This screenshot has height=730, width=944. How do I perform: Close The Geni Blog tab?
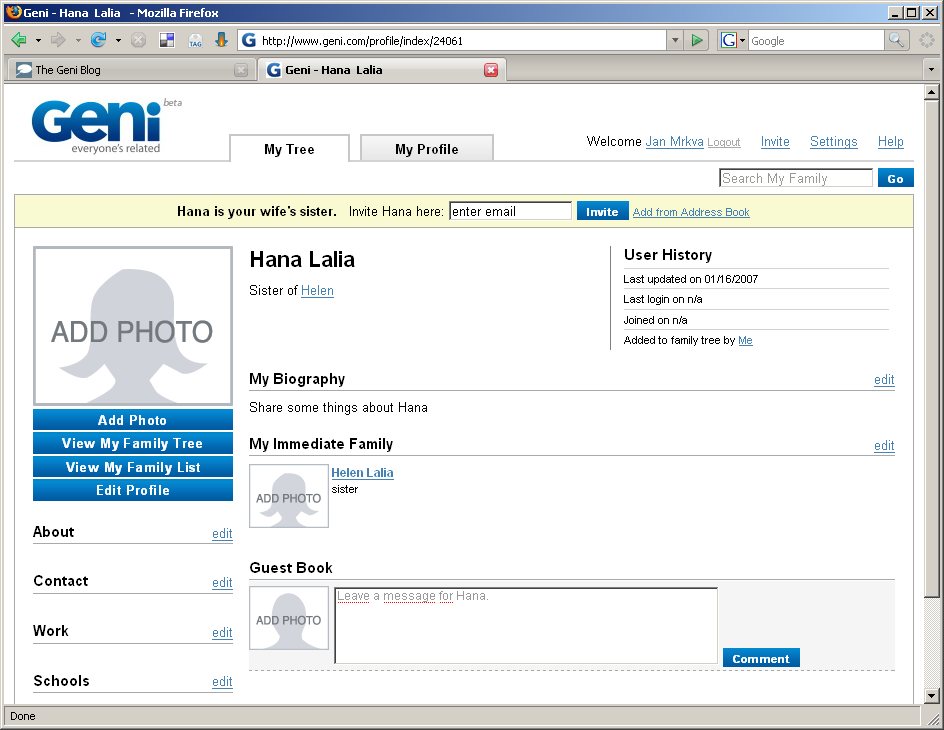tap(241, 70)
